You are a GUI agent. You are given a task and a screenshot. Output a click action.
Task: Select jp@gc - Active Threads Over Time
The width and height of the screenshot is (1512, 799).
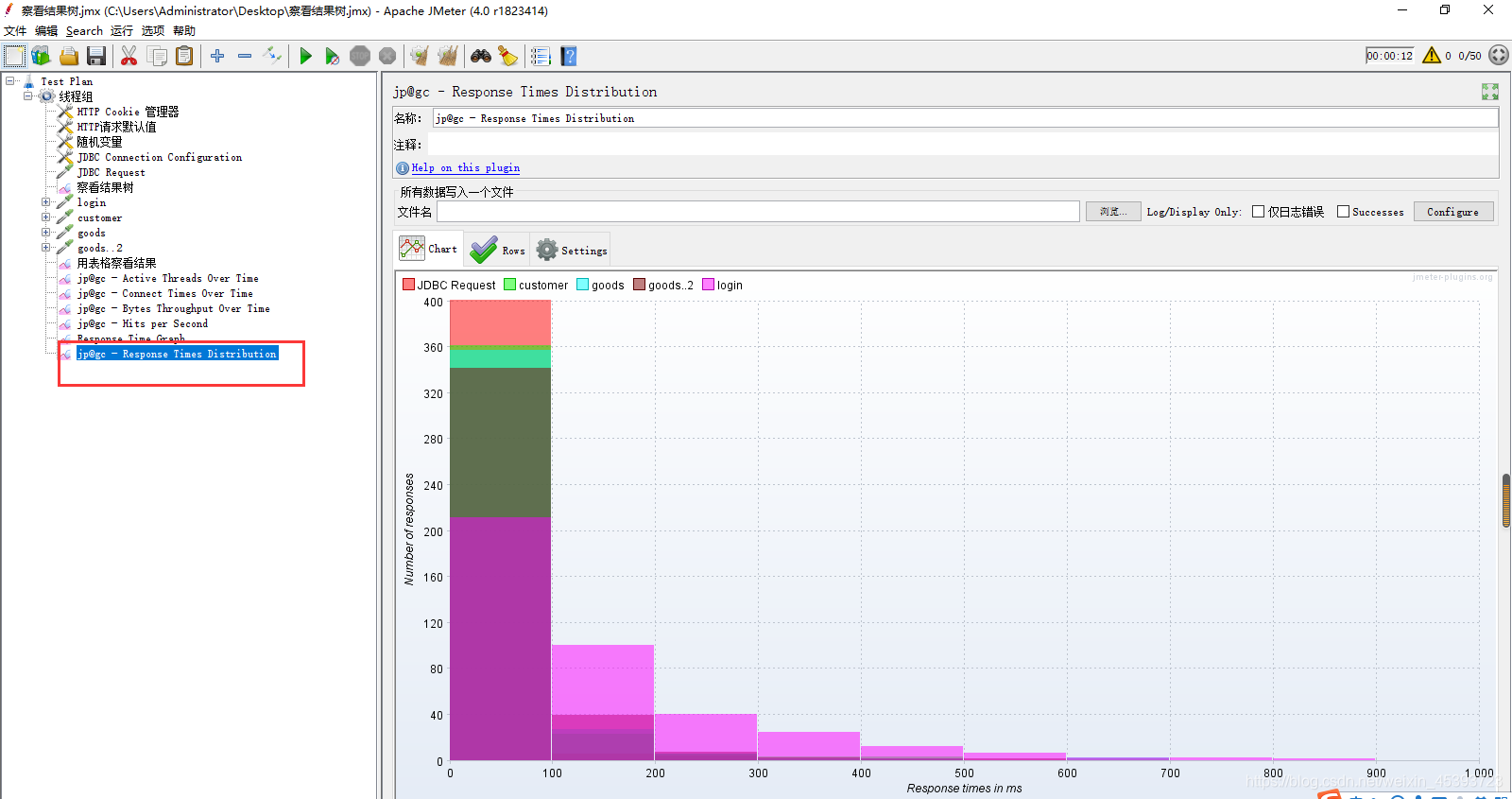(x=167, y=278)
